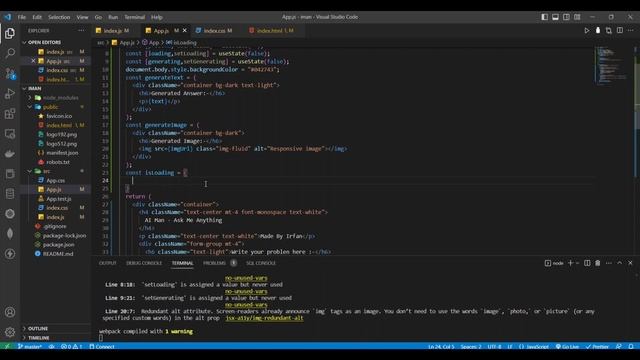Click the Prettier status bar item
640x360 pixels.
click(x=597, y=347)
